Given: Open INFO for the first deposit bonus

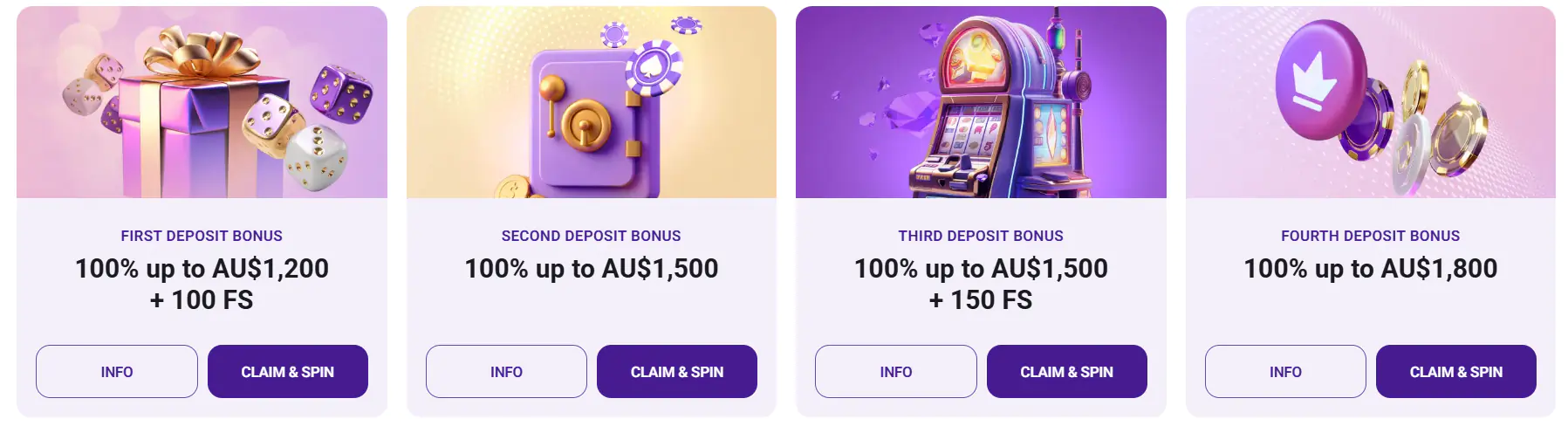Looking at the screenshot, I should pos(117,372).
